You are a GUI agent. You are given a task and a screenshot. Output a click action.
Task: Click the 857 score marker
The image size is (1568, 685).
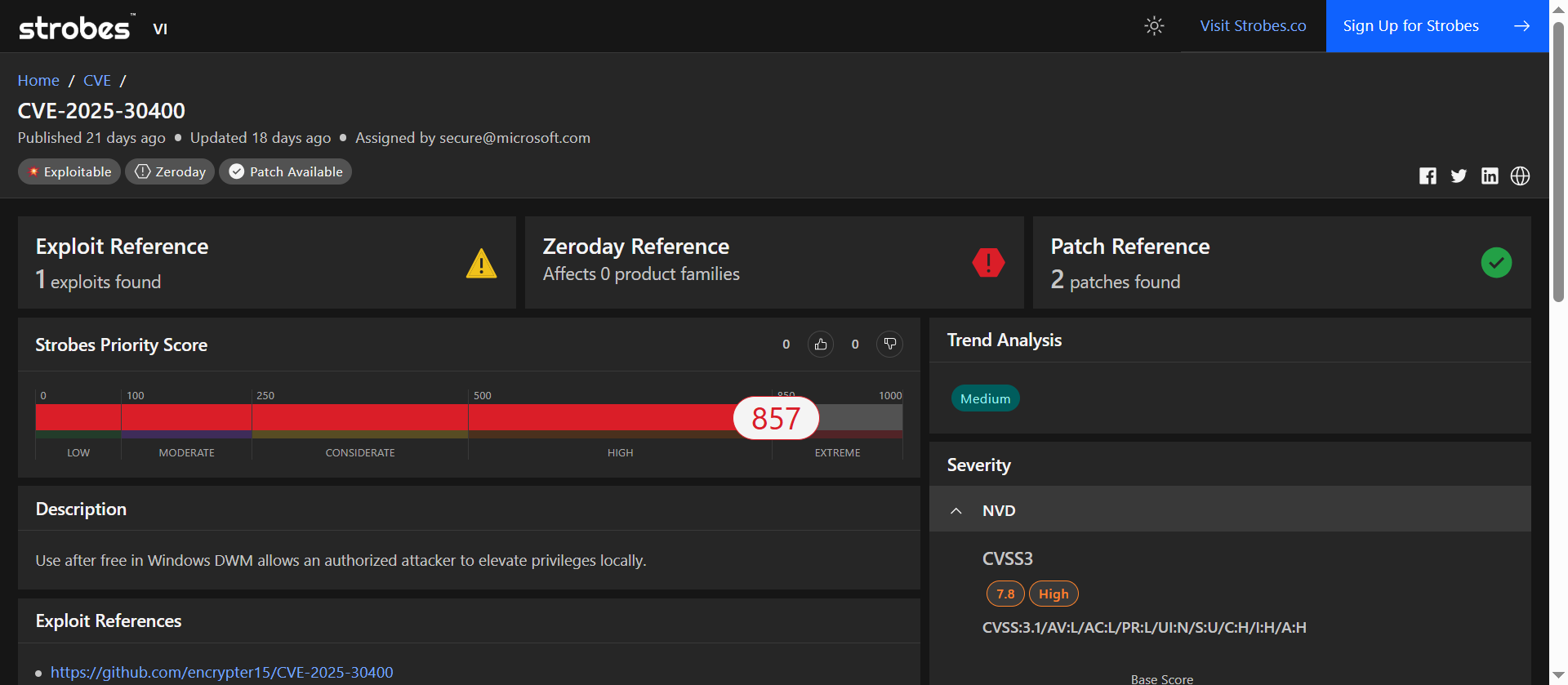(776, 419)
